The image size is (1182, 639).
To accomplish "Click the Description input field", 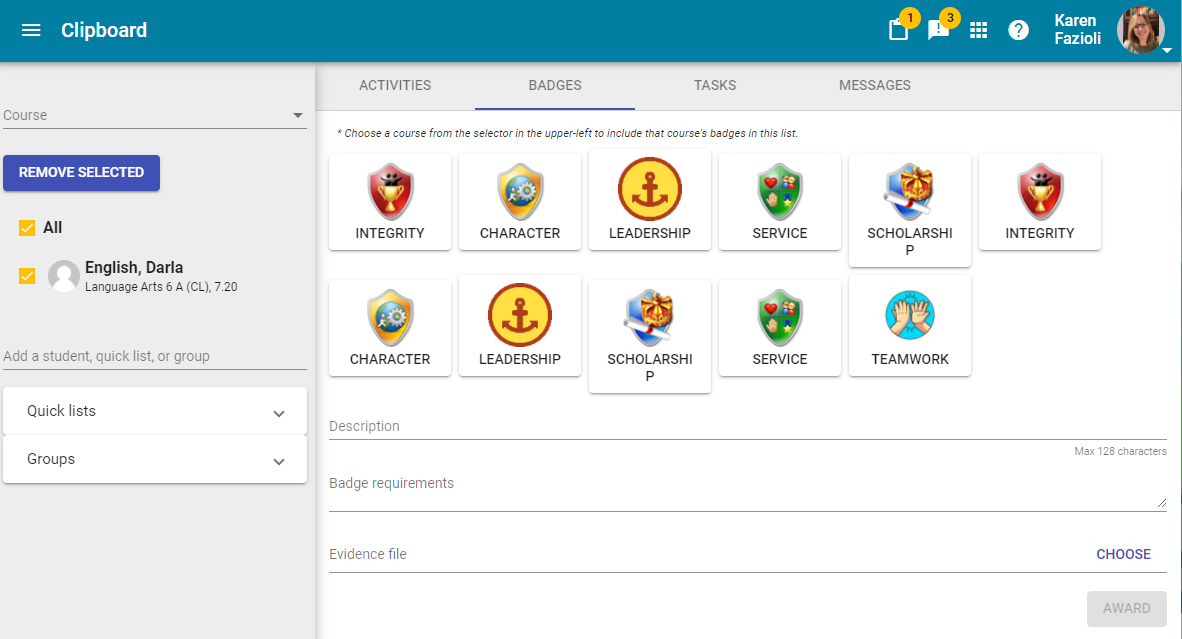I will pyautogui.click(x=748, y=427).
